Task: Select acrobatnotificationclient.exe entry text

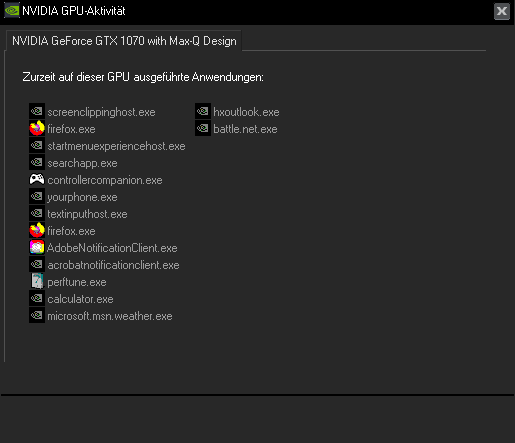Action: point(113,265)
